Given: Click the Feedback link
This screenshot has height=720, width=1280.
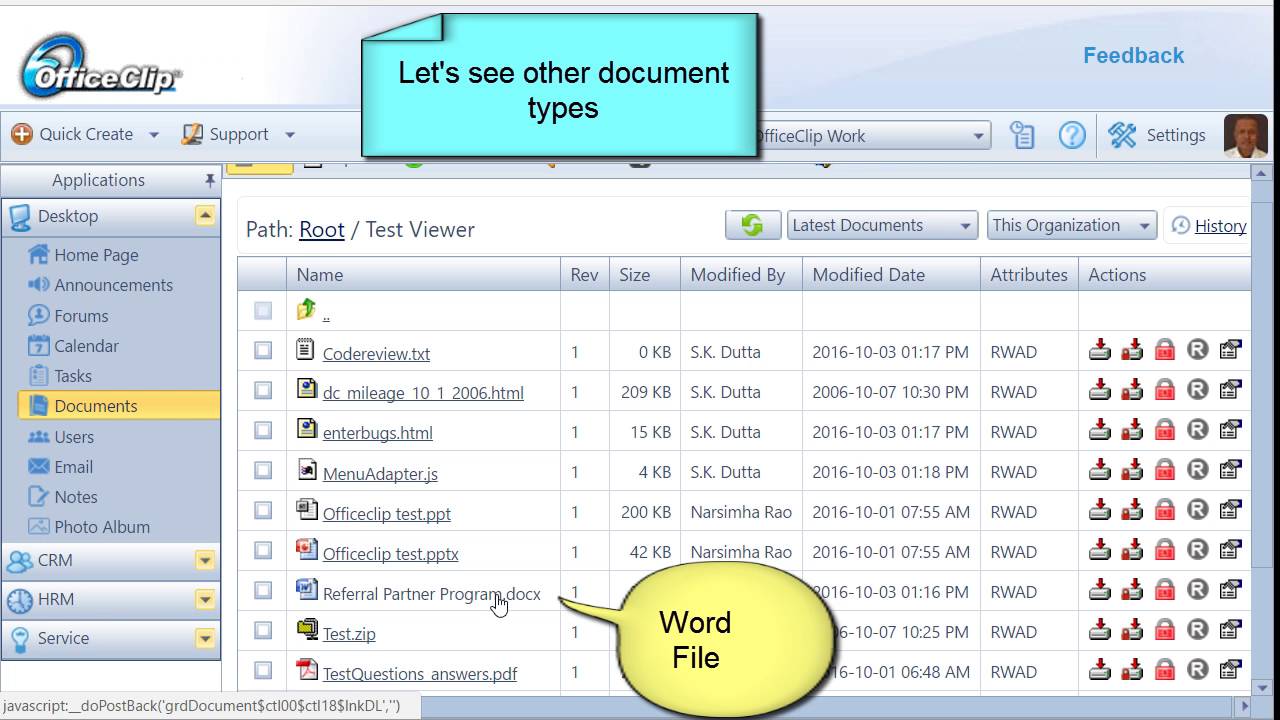Looking at the screenshot, I should coord(1133,56).
